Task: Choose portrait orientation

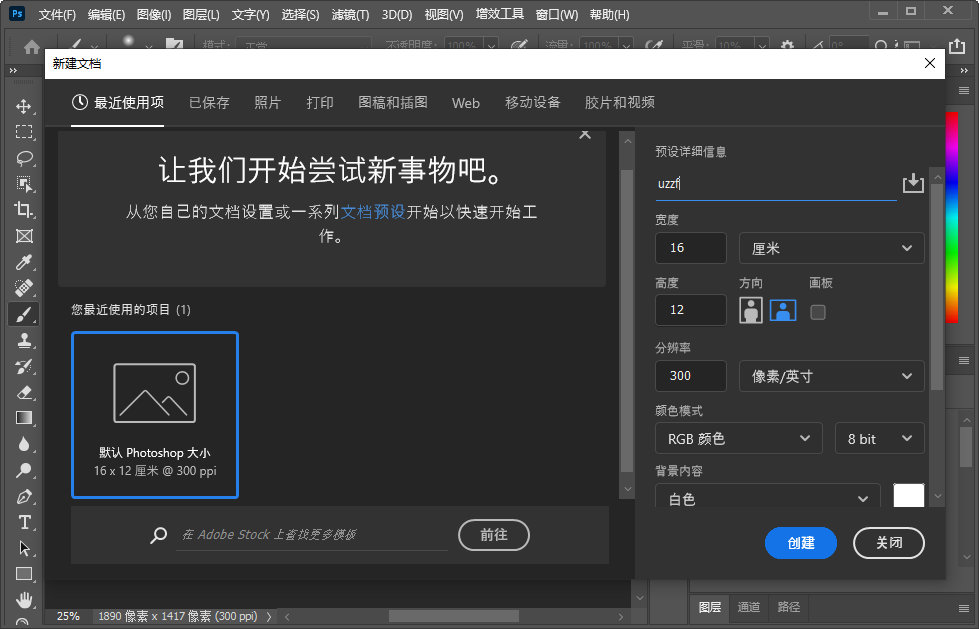Action: pyautogui.click(x=751, y=310)
